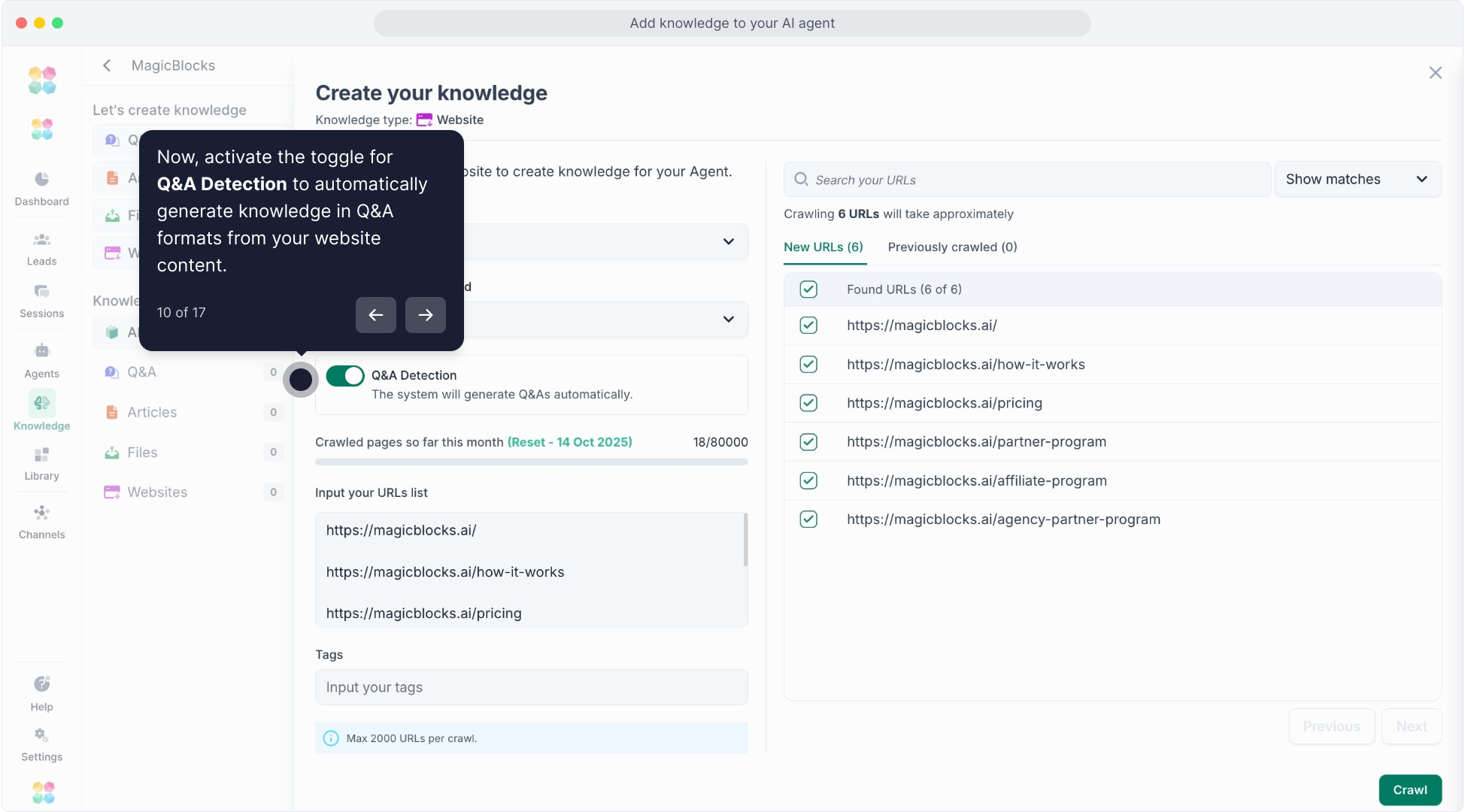
Task: Open Sessions chat icon
Action: coord(41,292)
